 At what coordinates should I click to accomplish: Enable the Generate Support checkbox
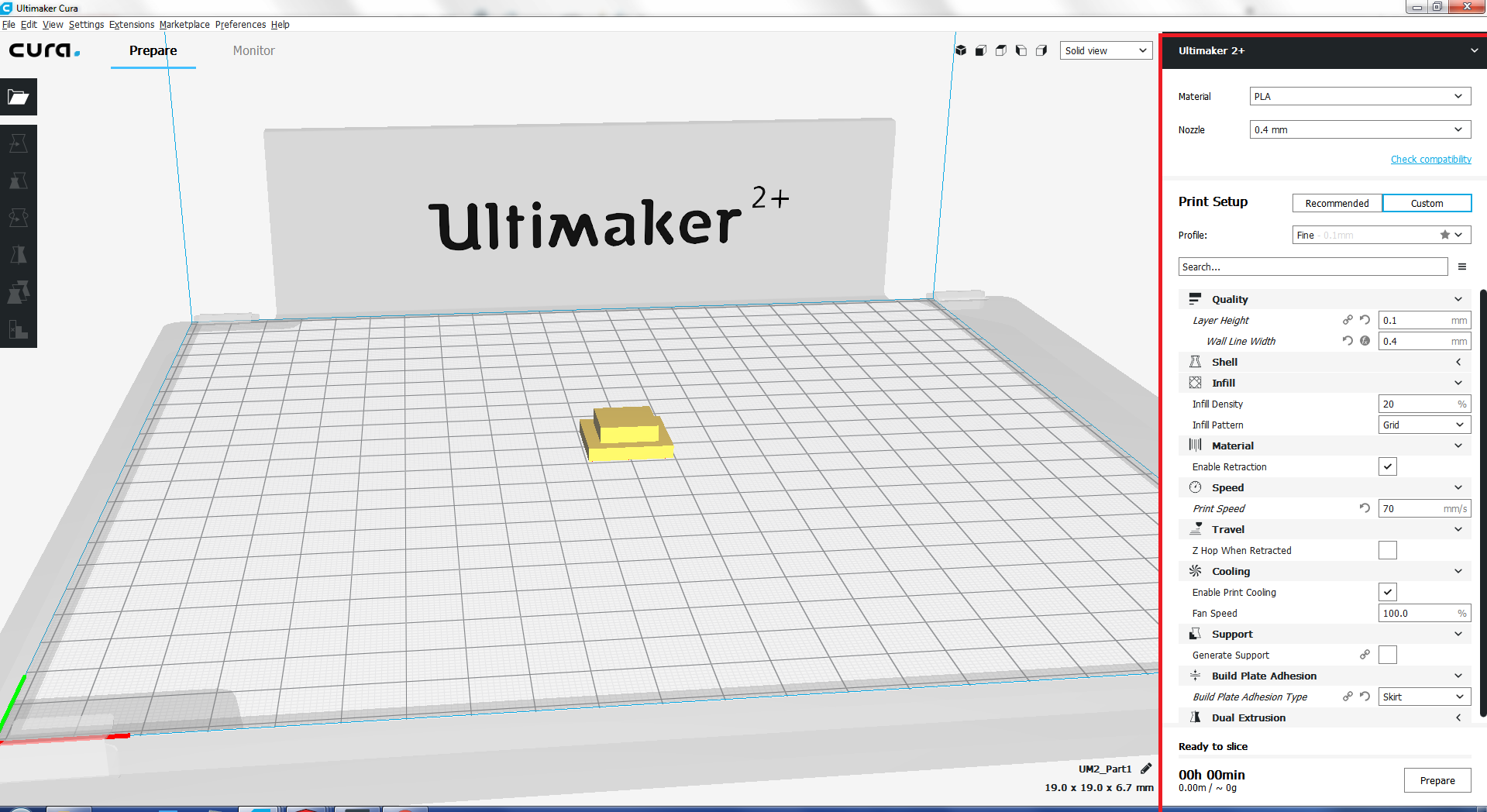(x=1388, y=655)
